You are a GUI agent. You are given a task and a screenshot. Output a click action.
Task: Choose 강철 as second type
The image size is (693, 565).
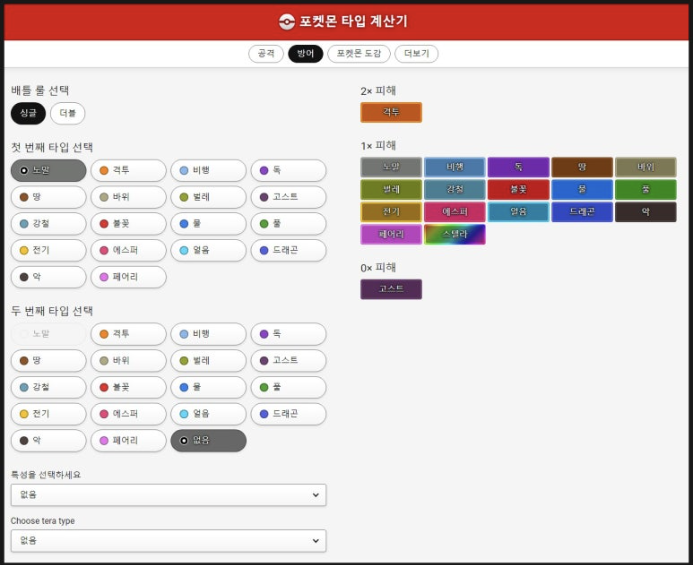[49, 387]
